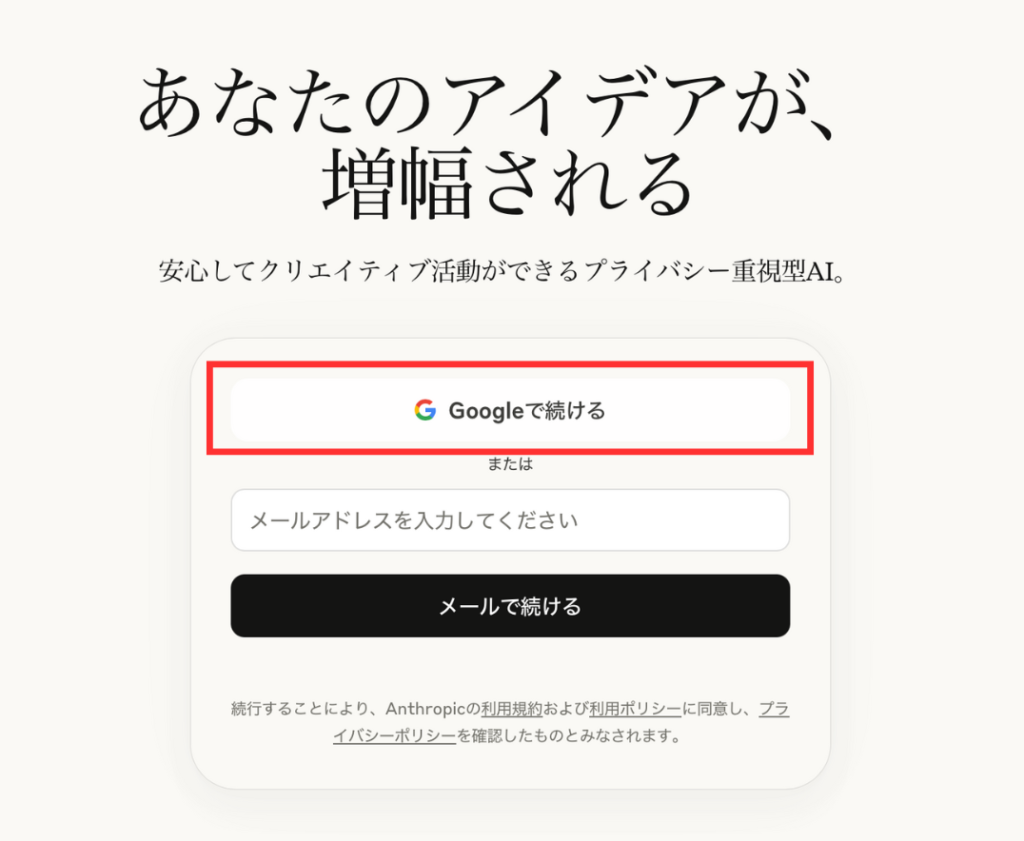Open the 利用規約 terms link
Screen dimensions: 1024x841
coord(512,708)
